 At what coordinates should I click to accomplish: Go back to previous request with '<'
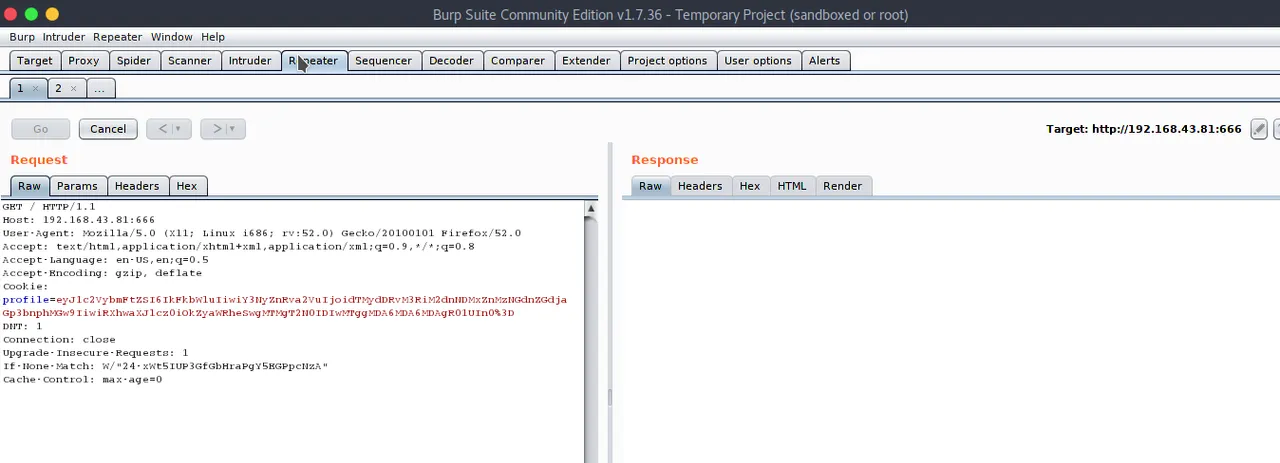coord(161,129)
